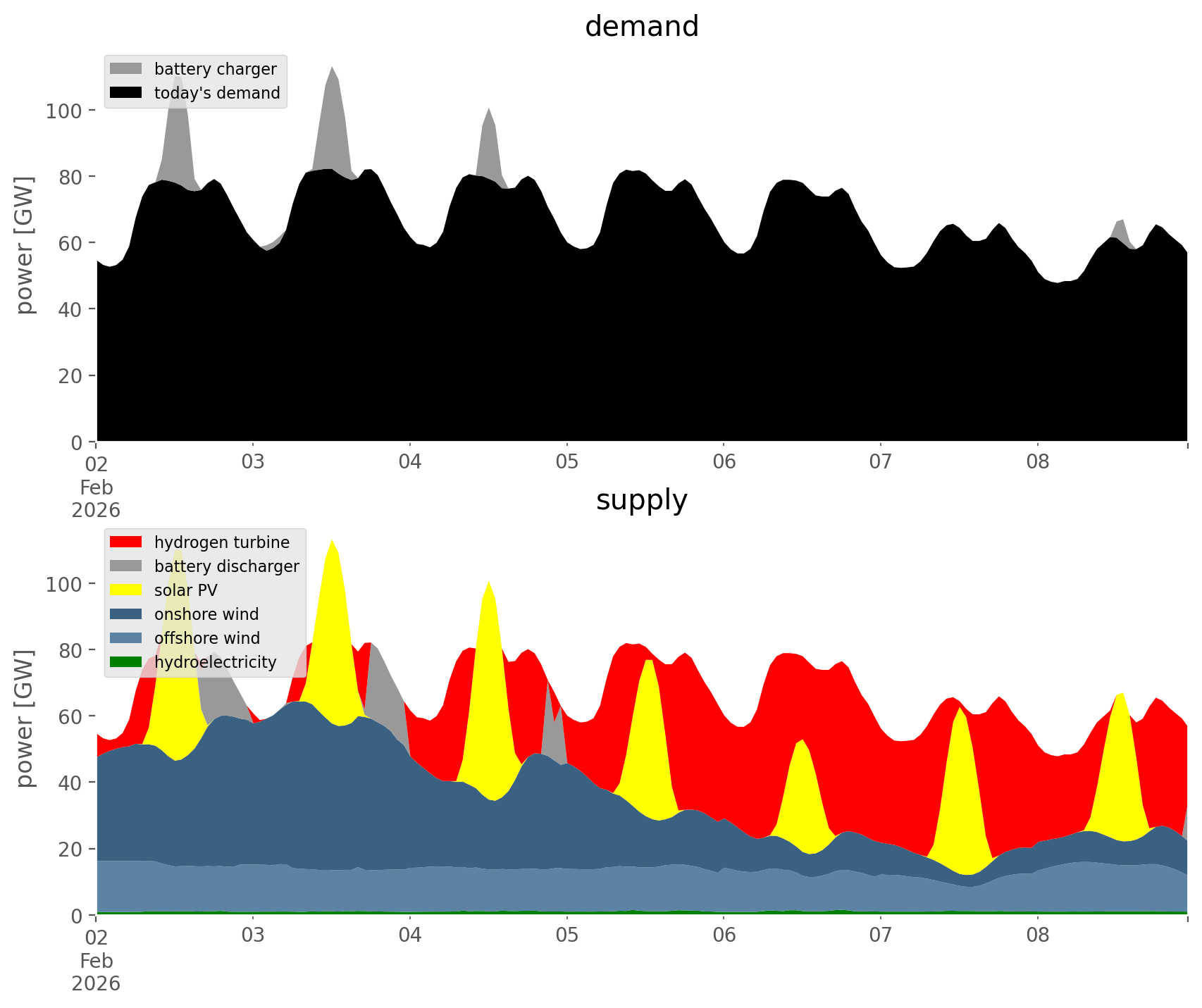Click the demand chart's power [GW] axis label

coord(25,245)
